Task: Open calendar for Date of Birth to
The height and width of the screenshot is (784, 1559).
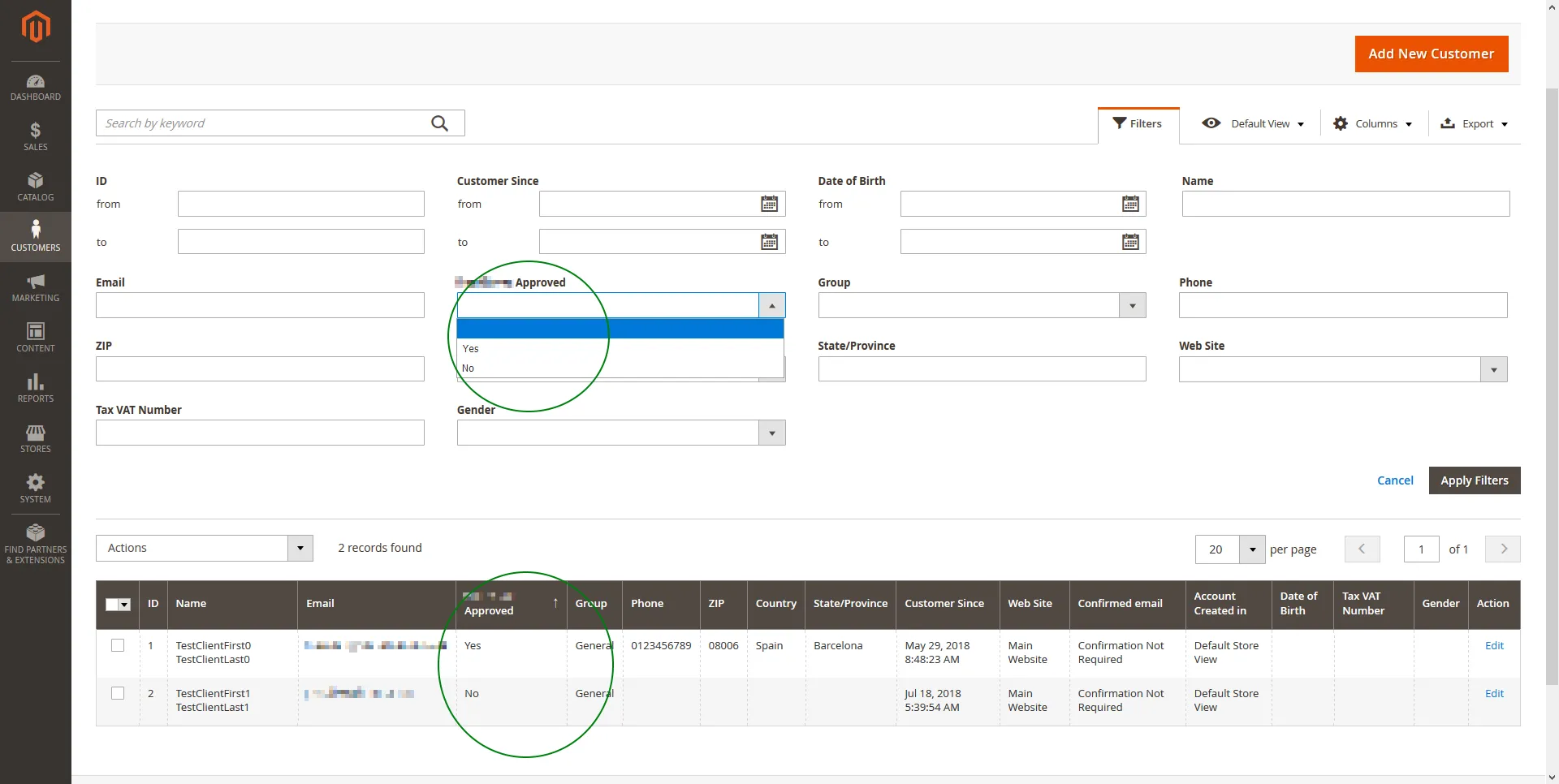Action: (1130, 242)
